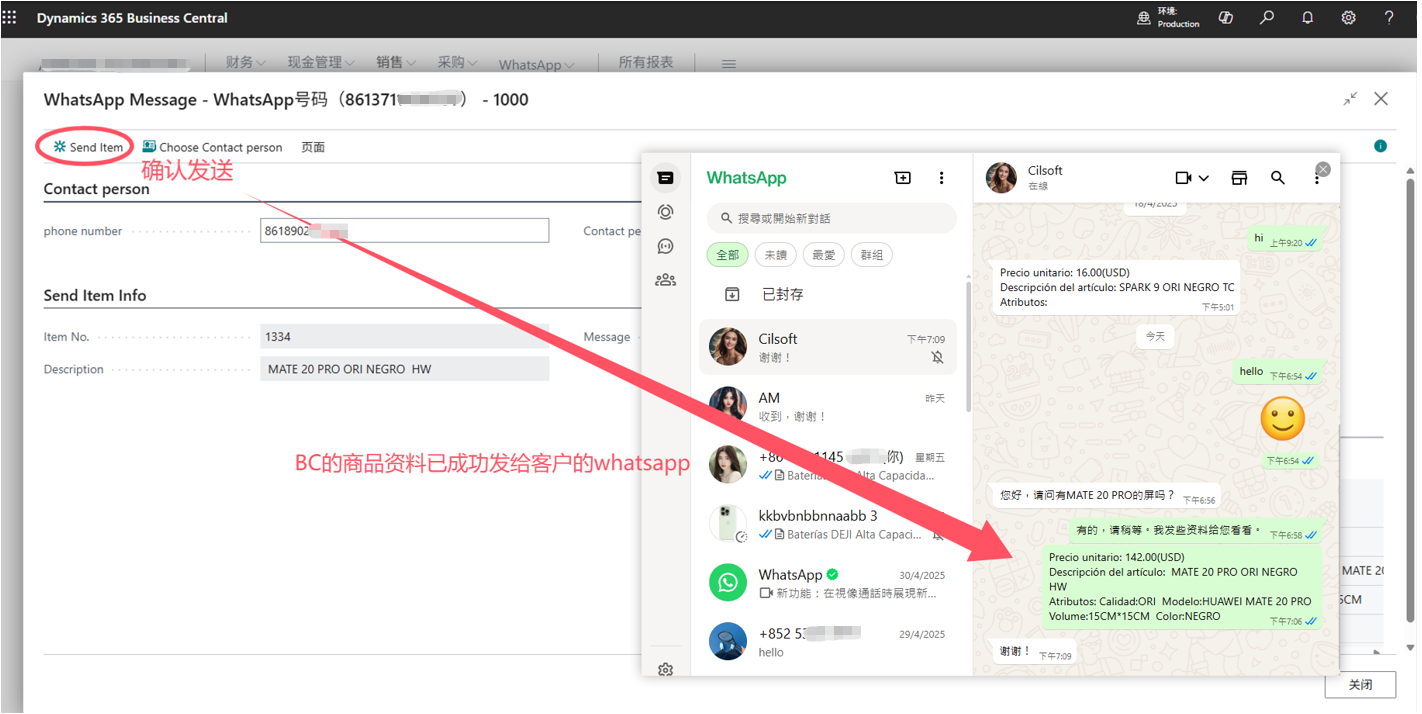Image resolution: width=1422 pixels, height=714 pixels.
Task: Search within the Cilsoft chat
Action: coord(1277,178)
